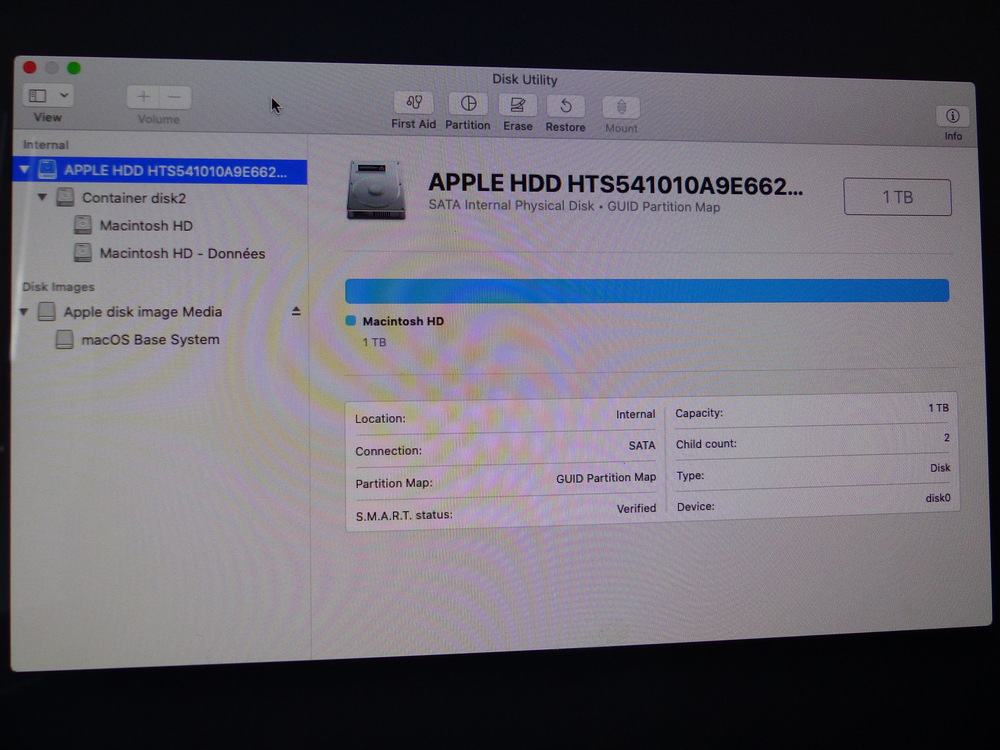The height and width of the screenshot is (750, 1000).
Task: Collapse the Container disk2 disclosure triangle
Action: click(42, 197)
